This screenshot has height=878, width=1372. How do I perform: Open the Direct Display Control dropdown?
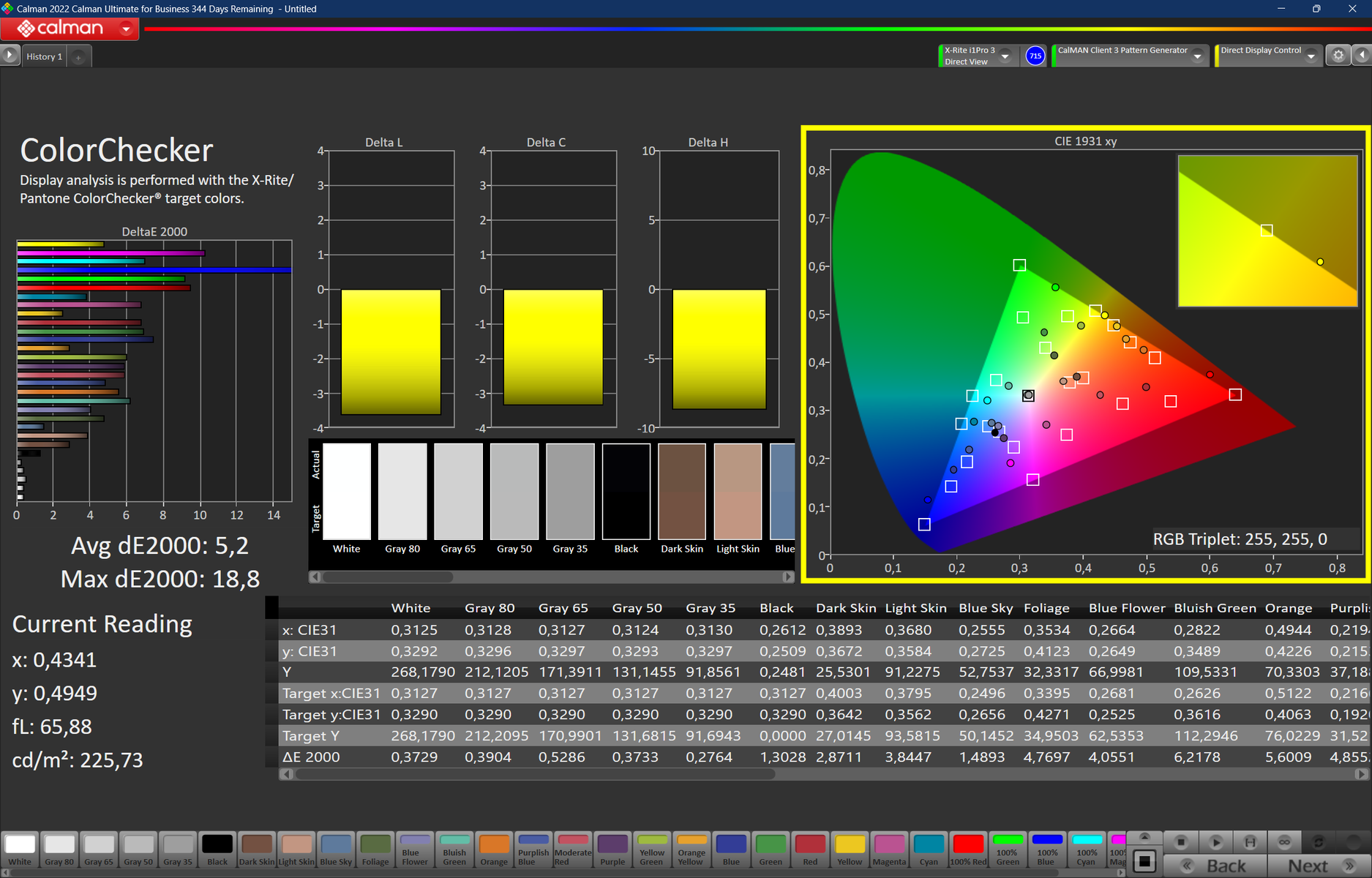coord(1311,56)
